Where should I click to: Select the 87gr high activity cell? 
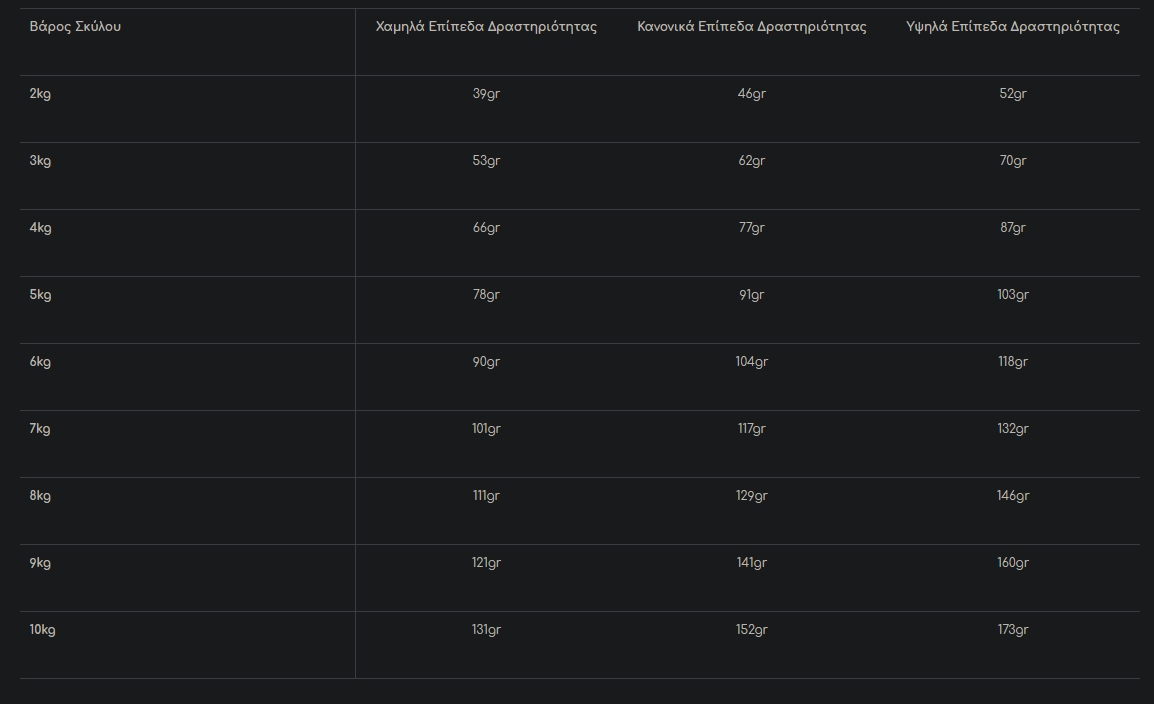1013,227
